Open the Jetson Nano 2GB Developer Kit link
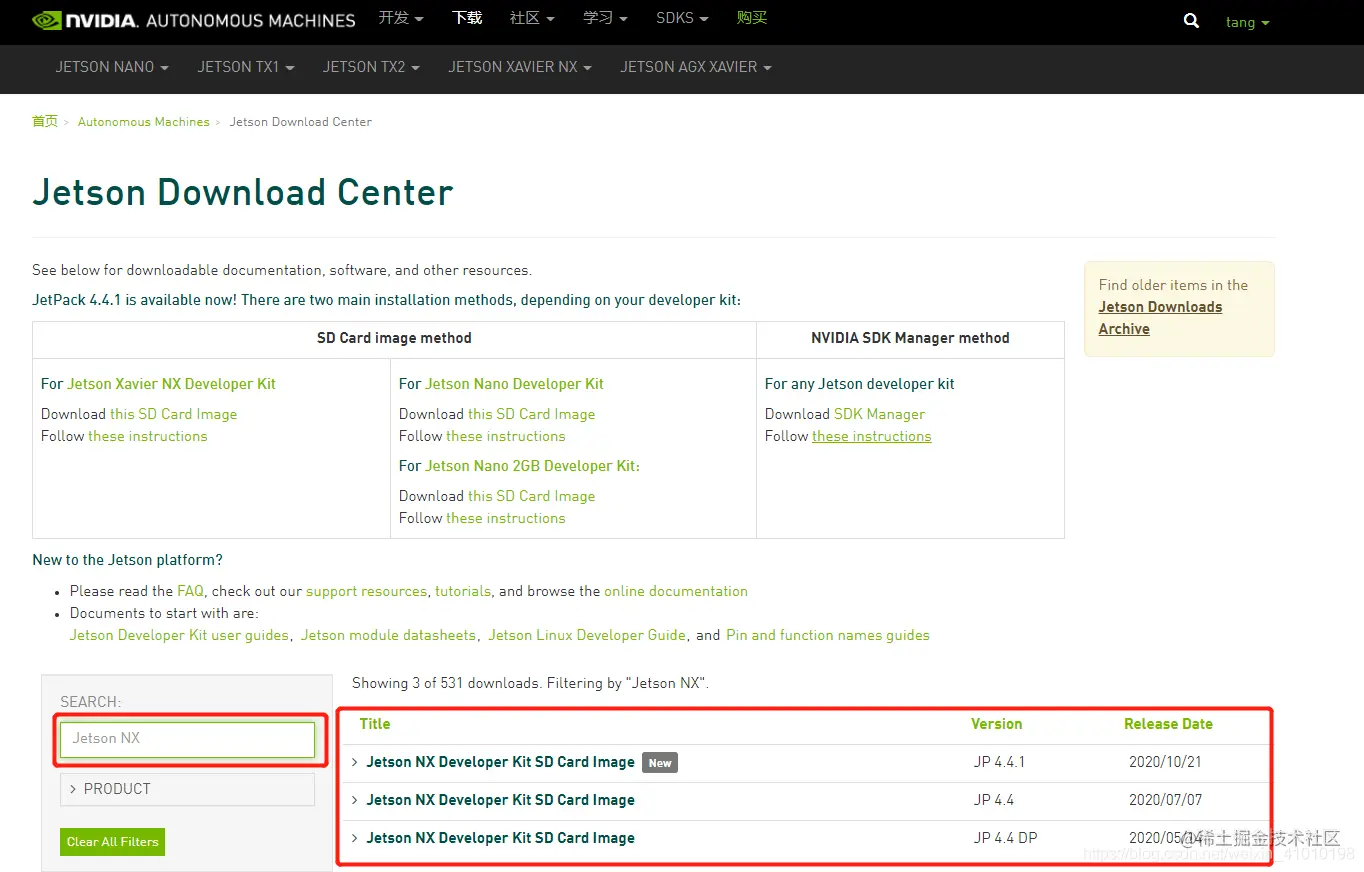The height and width of the screenshot is (872, 1364). (532, 466)
